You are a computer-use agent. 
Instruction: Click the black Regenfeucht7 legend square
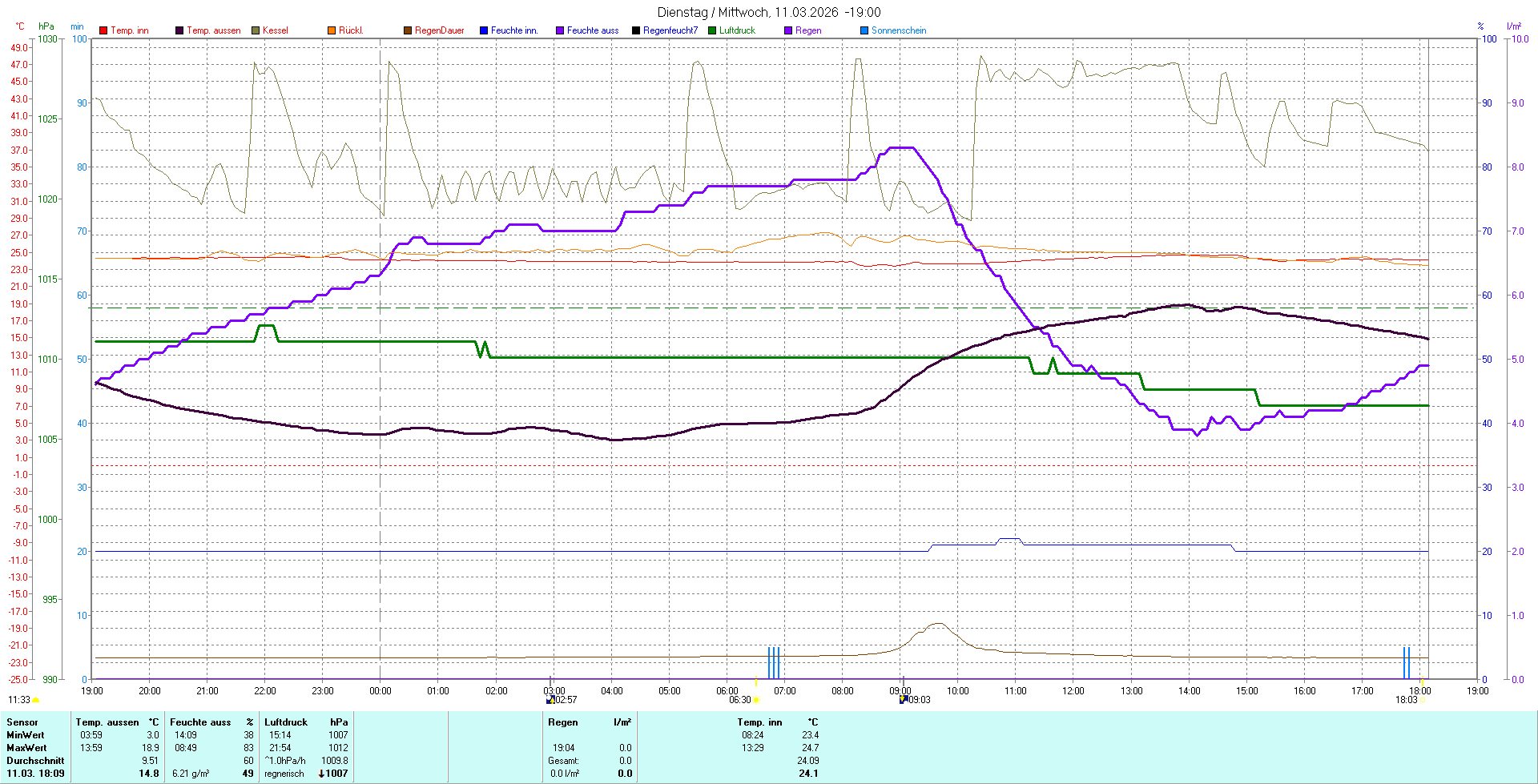(x=636, y=30)
